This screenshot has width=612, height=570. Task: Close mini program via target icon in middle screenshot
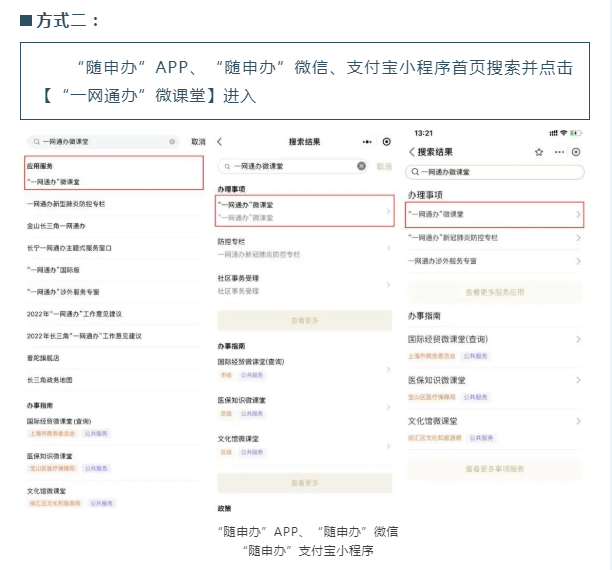pos(386,142)
